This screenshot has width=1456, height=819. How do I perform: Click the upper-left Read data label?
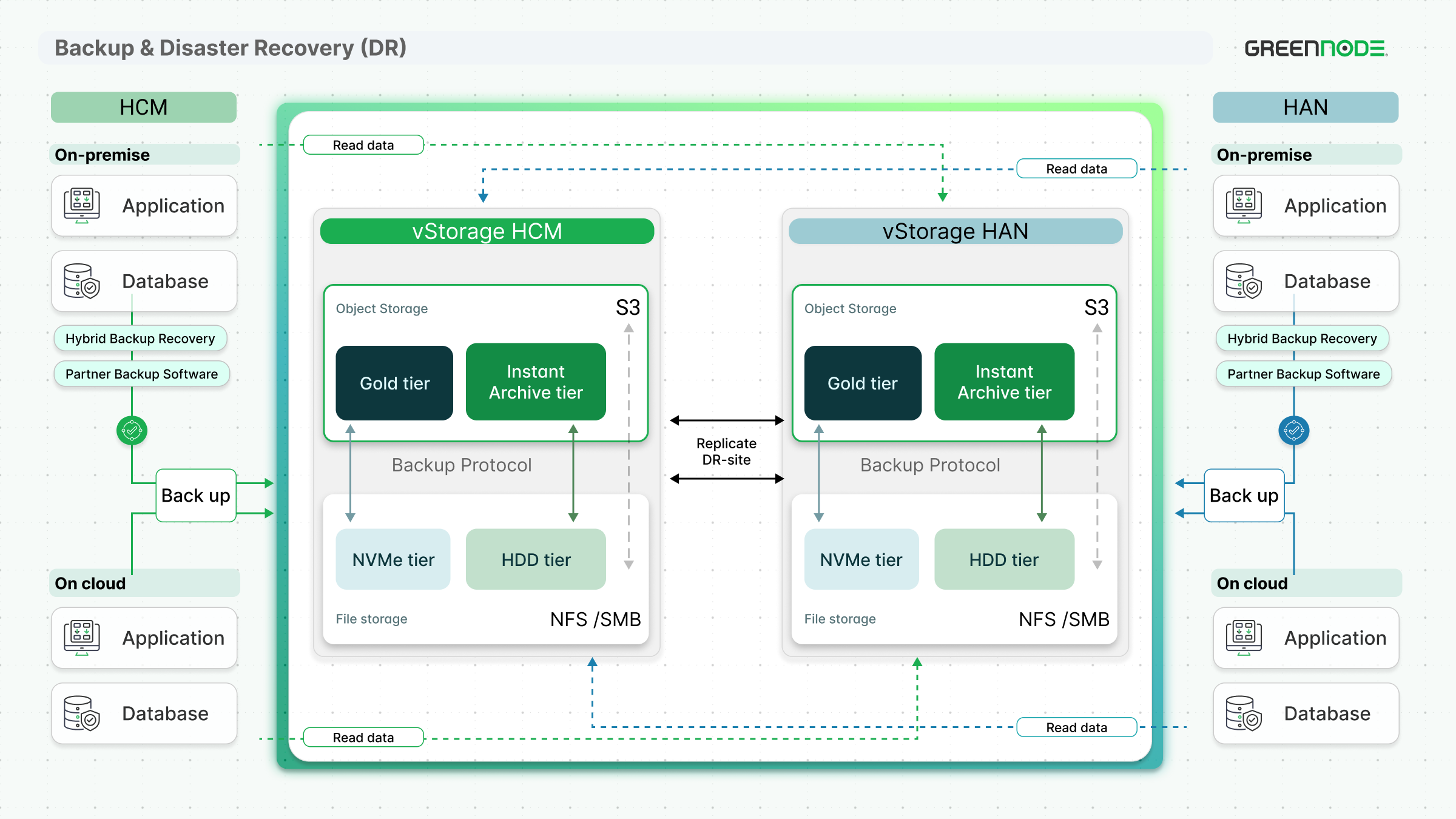click(x=363, y=145)
